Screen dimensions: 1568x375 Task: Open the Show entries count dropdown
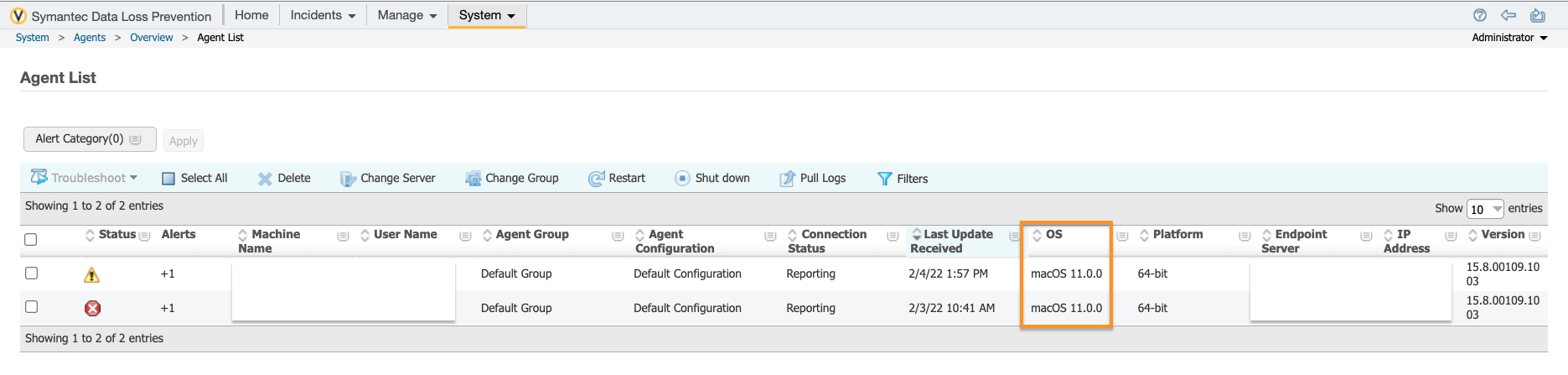pyautogui.click(x=1485, y=209)
